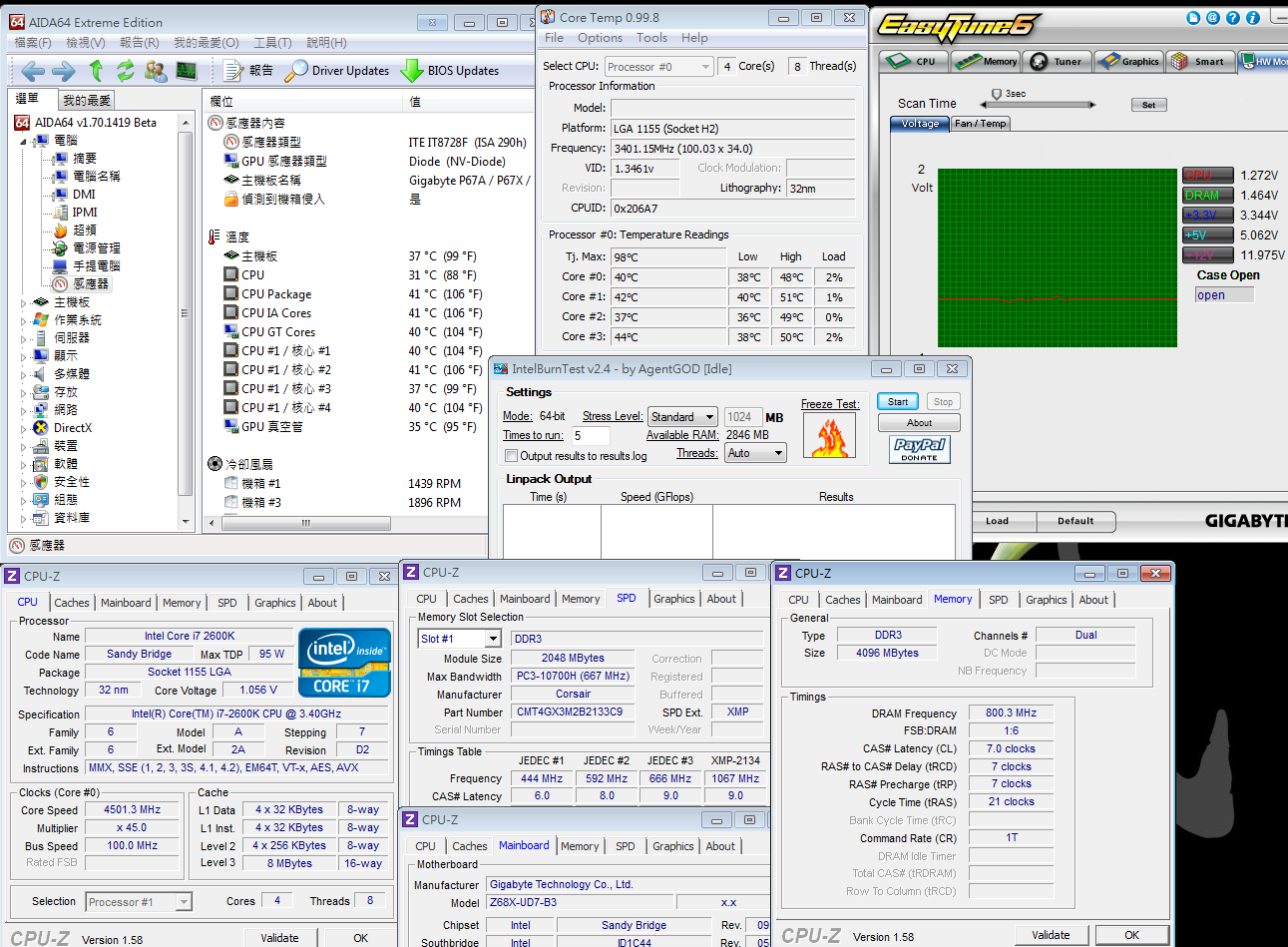1288x947 pixels.
Task: Open the Threads dropdown set to Auto
Action: (755, 453)
